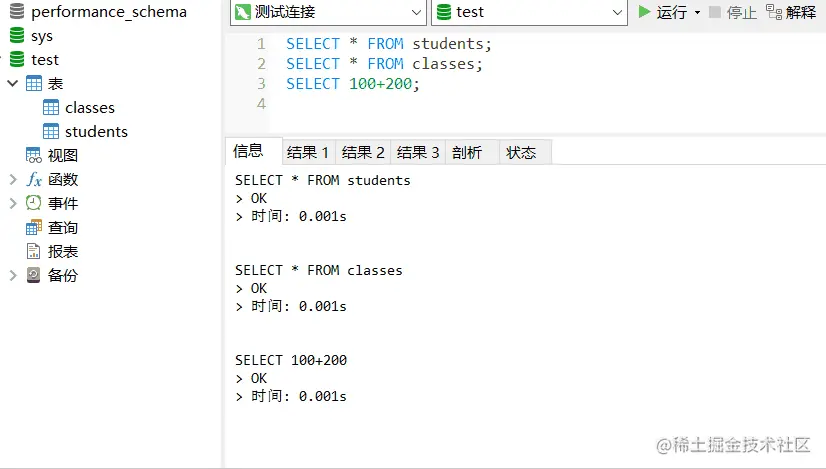Click the green test database icon in tree
Image resolution: width=826 pixels, height=469 pixels.
[17, 59]
